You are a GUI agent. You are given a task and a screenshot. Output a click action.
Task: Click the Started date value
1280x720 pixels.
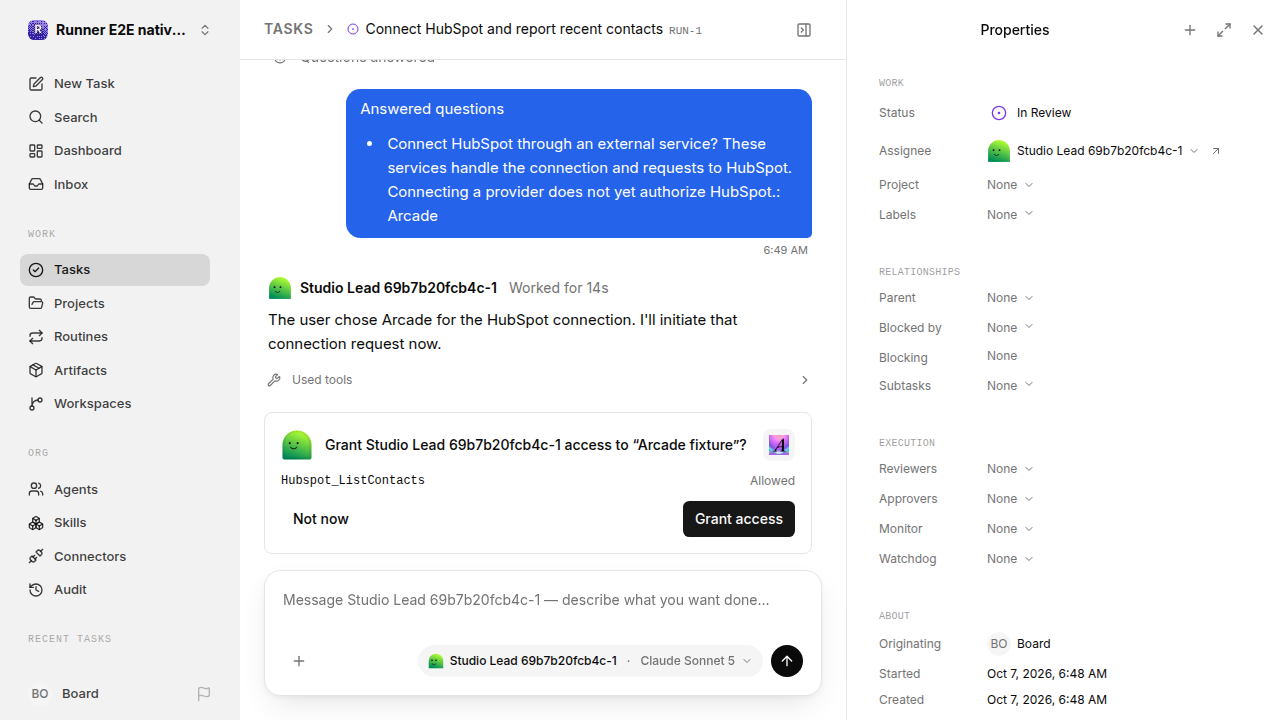pyautogui.click(x=1047, y=674)
